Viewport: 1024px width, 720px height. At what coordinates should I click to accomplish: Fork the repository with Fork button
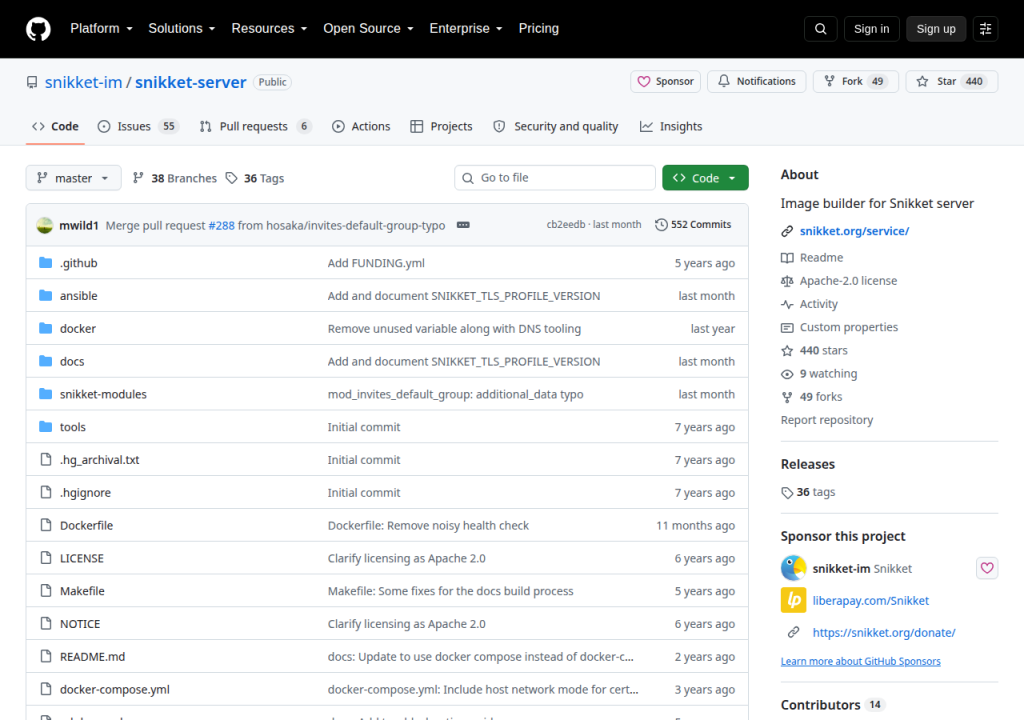click(x=856, y=82)
